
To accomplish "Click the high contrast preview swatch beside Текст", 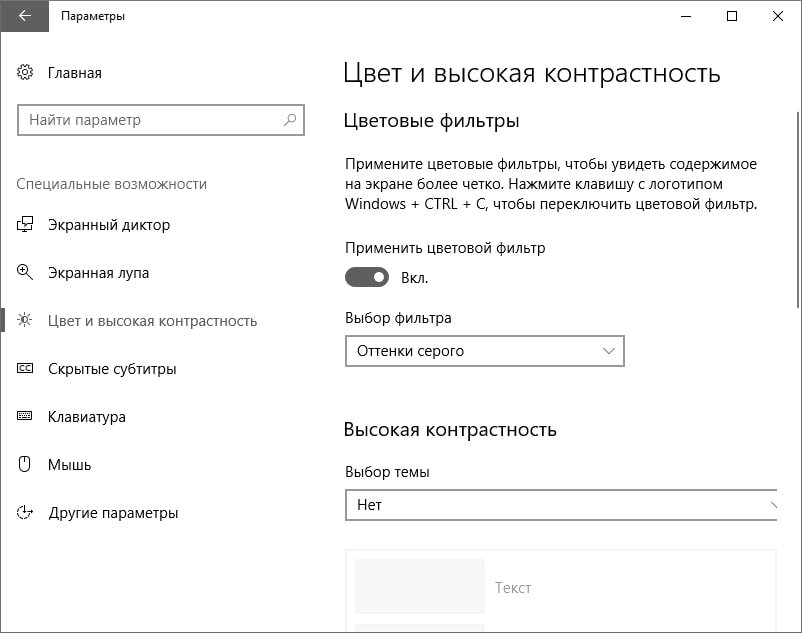I will click(420, 586).
